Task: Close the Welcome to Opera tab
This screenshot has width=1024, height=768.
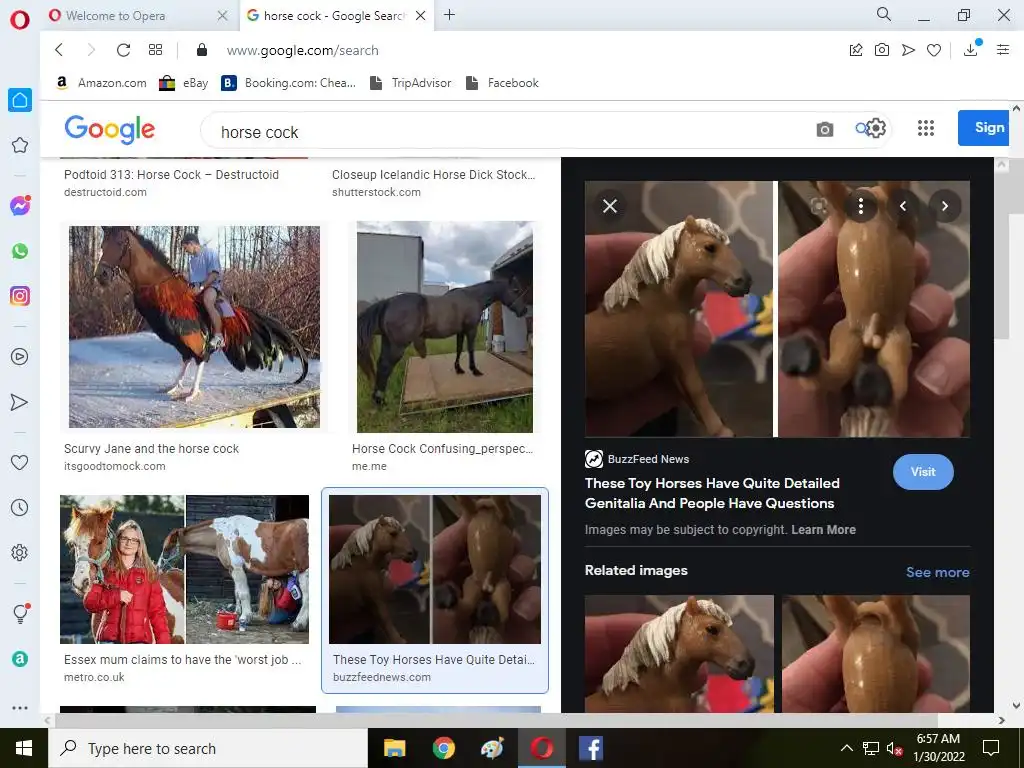Action: click(x=223, y=16)
